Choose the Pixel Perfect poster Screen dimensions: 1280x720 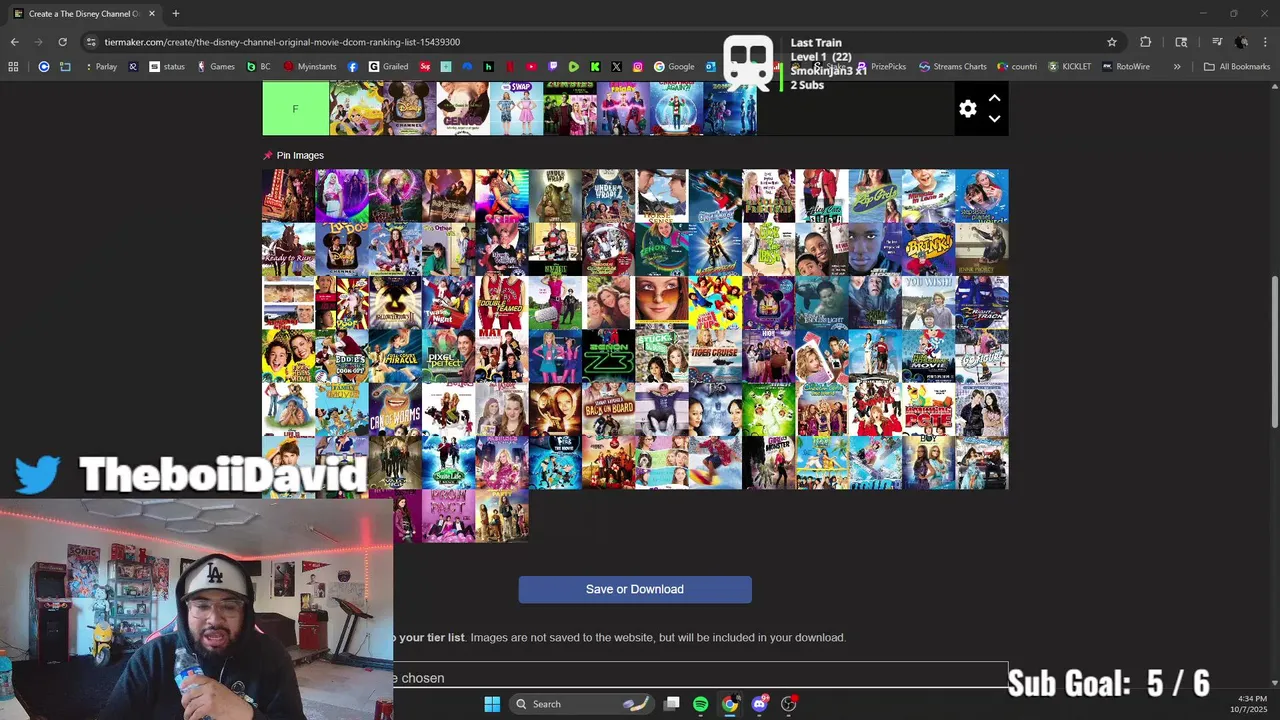(x=448, y=356)
